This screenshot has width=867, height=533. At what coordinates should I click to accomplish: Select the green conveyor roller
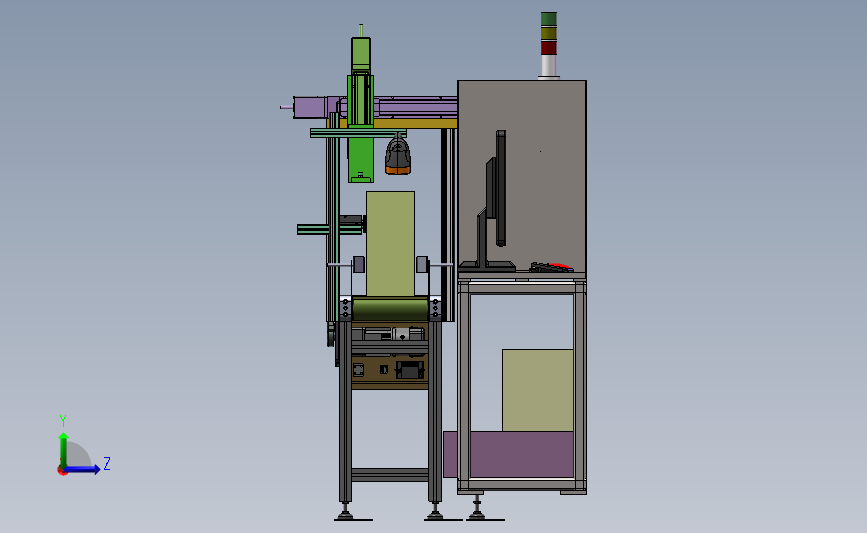click(x=390, y=309)
